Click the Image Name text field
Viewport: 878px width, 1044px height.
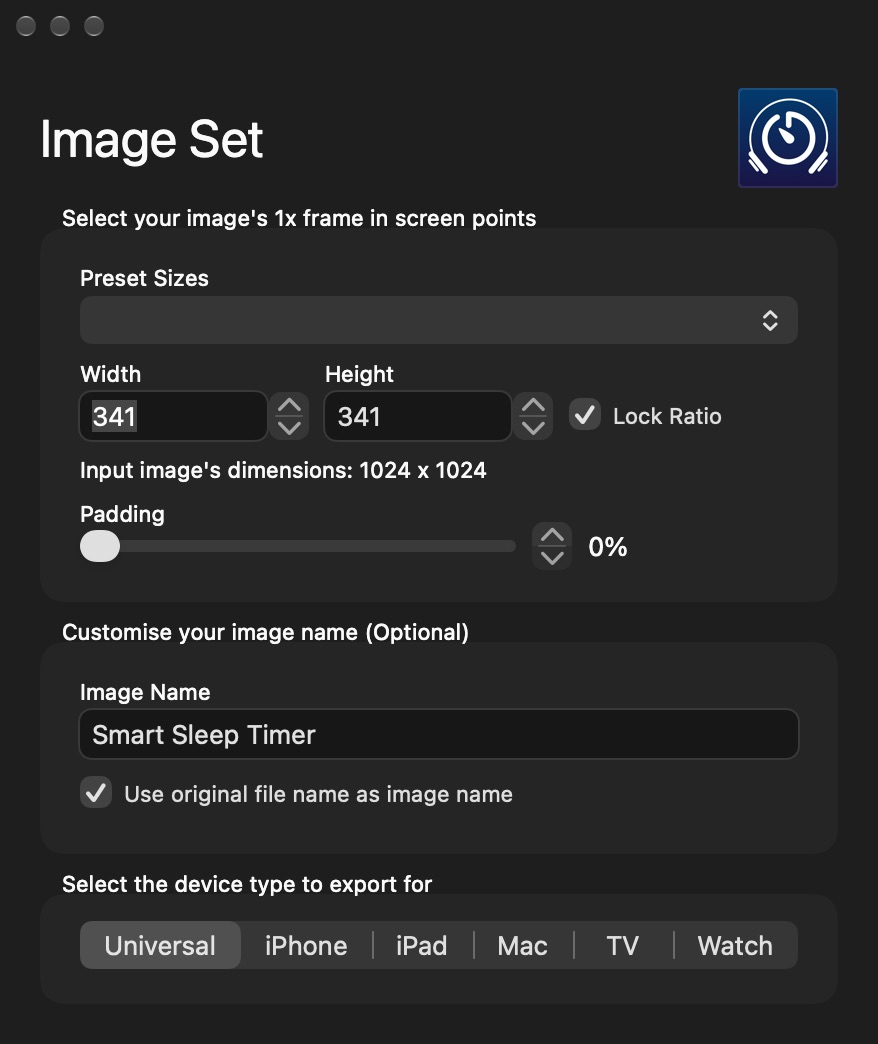(439, 734)
